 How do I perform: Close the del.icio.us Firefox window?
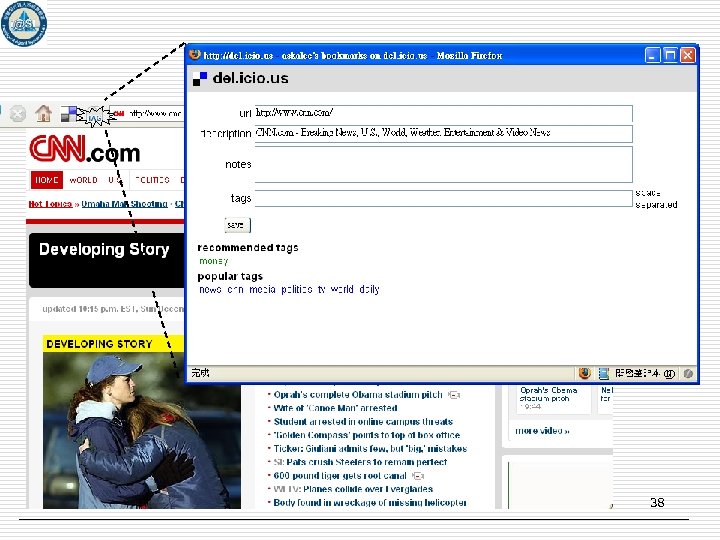(688, 56)
